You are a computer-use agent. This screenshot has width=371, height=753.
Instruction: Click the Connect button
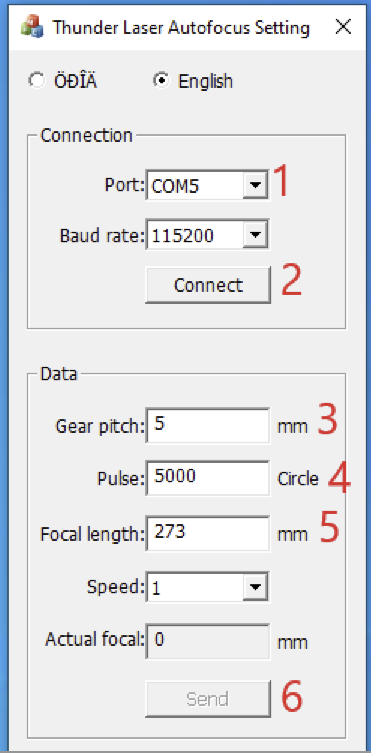(x=208, y=285)
